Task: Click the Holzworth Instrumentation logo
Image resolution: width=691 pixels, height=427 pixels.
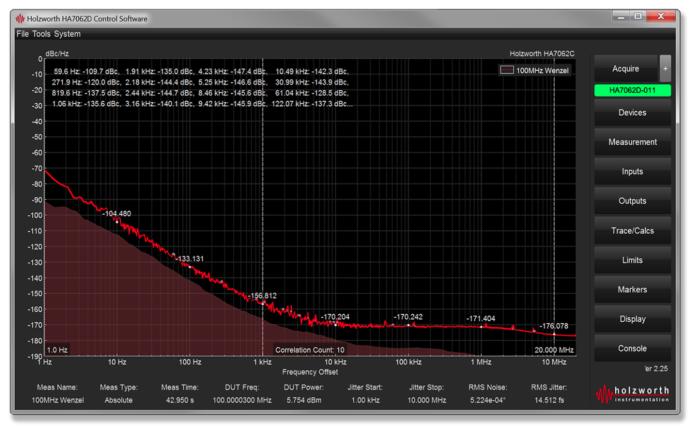Action: (x=632, y=394)
